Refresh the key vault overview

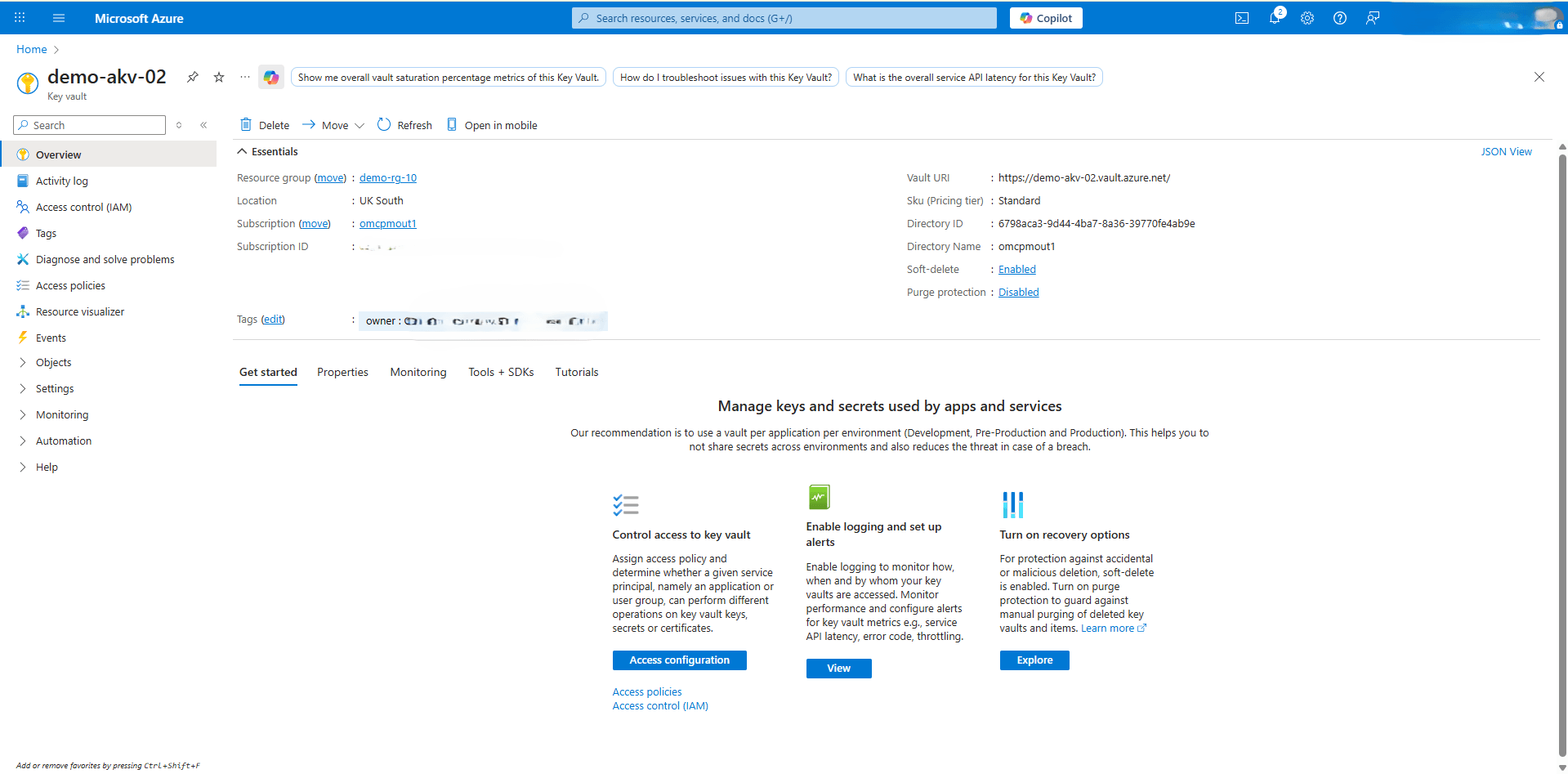404,124
